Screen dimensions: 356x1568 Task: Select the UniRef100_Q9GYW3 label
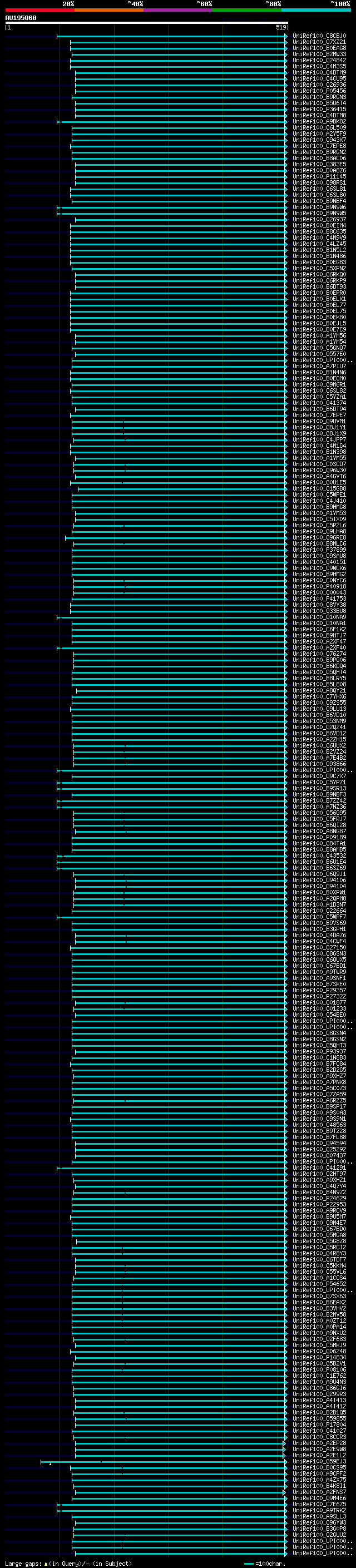(x=319, y=1523)
